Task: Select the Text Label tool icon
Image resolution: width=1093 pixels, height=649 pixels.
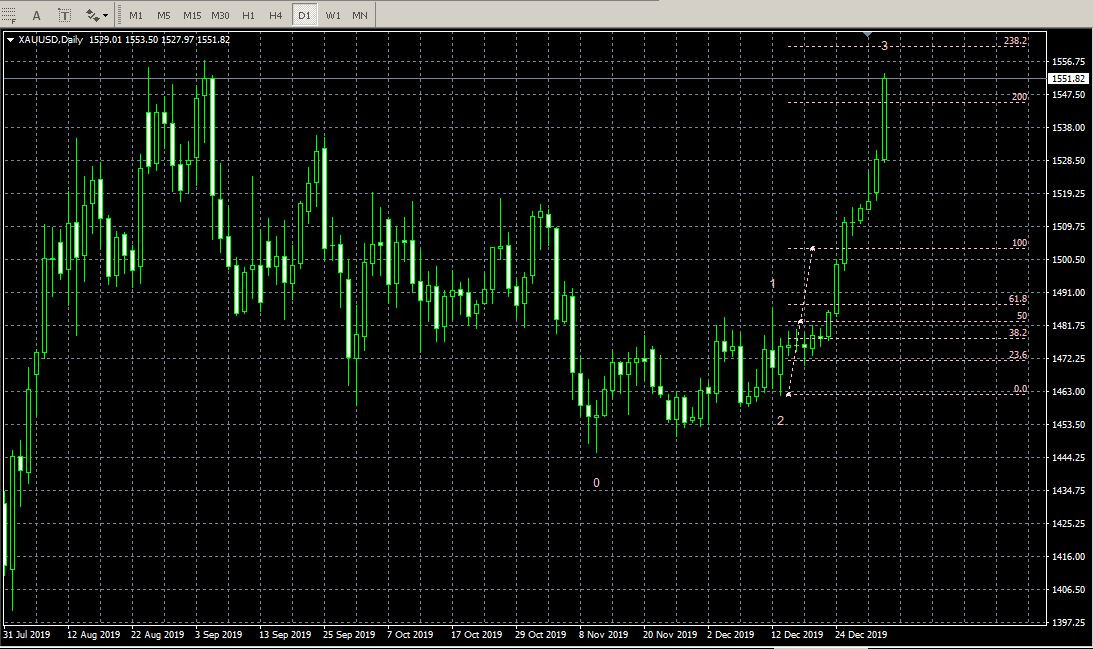Action: 64,15
